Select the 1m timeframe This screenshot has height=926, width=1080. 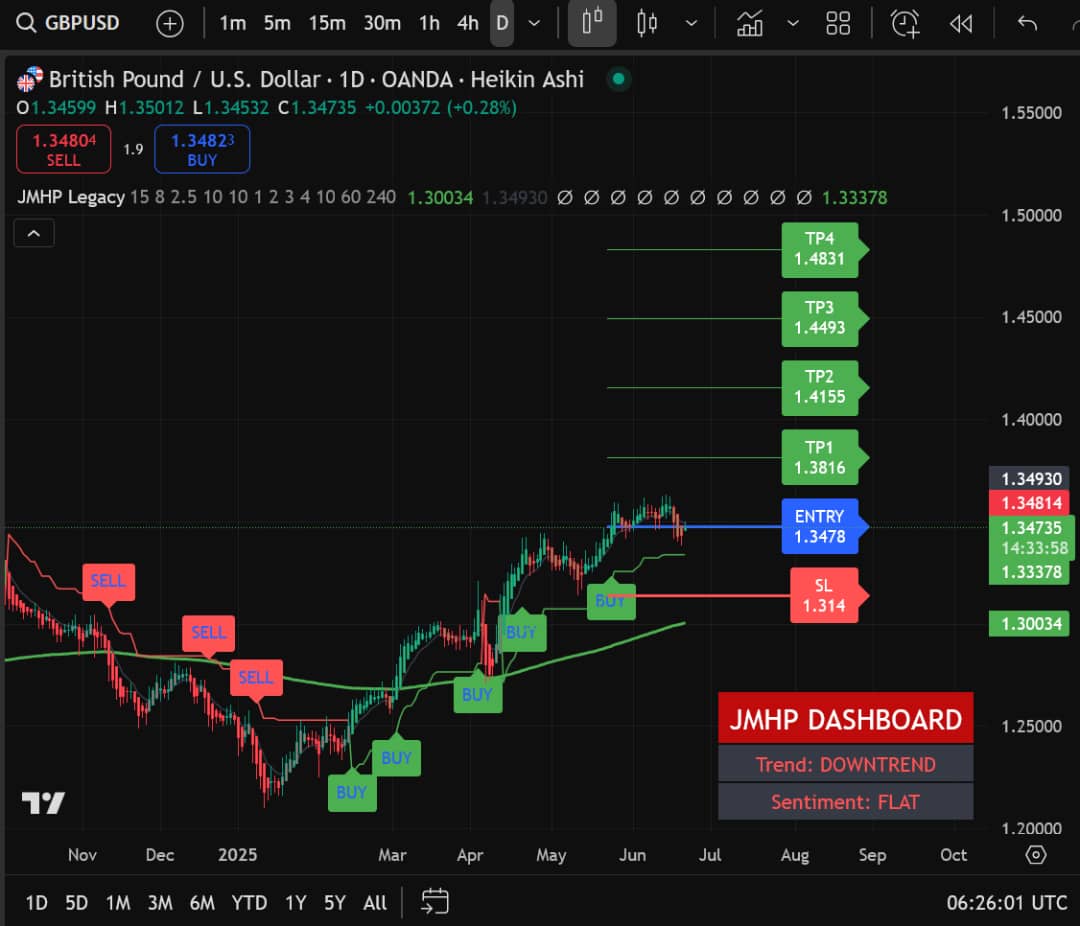tap(232, 23)
